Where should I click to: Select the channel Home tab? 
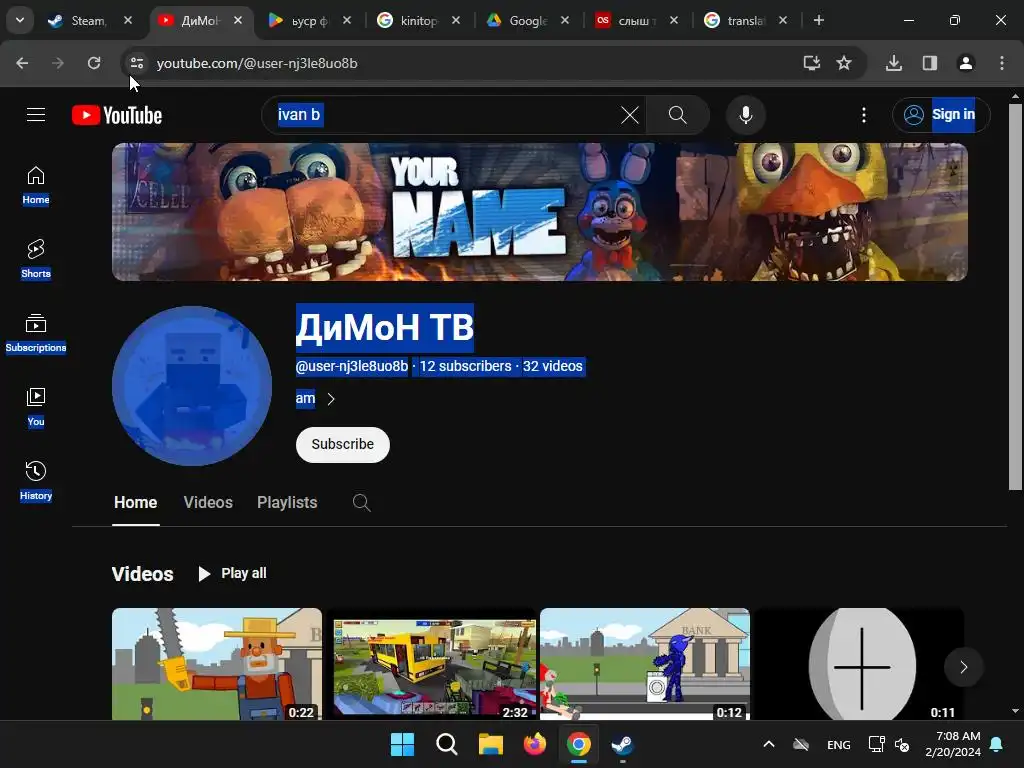(x=135, y=502)
